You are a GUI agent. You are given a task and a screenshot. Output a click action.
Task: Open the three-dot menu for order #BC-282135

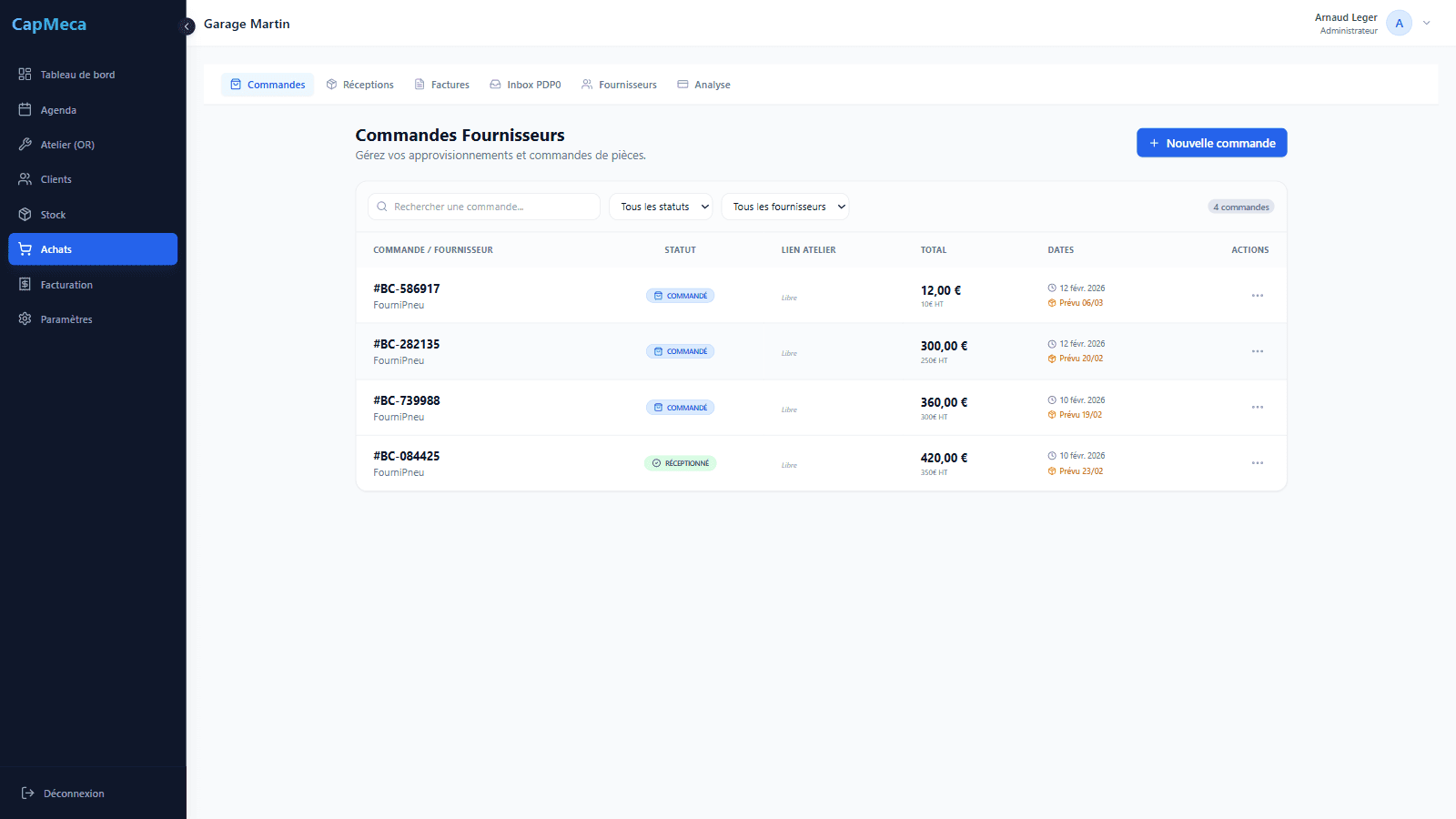click(1257, 351)
